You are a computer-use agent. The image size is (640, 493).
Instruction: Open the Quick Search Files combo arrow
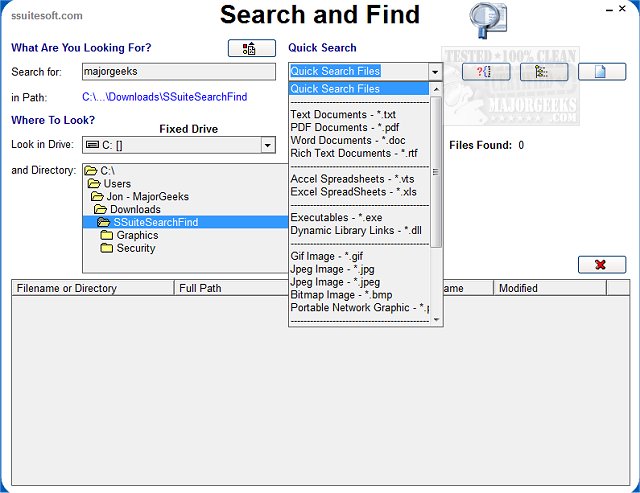pos(435,72)
